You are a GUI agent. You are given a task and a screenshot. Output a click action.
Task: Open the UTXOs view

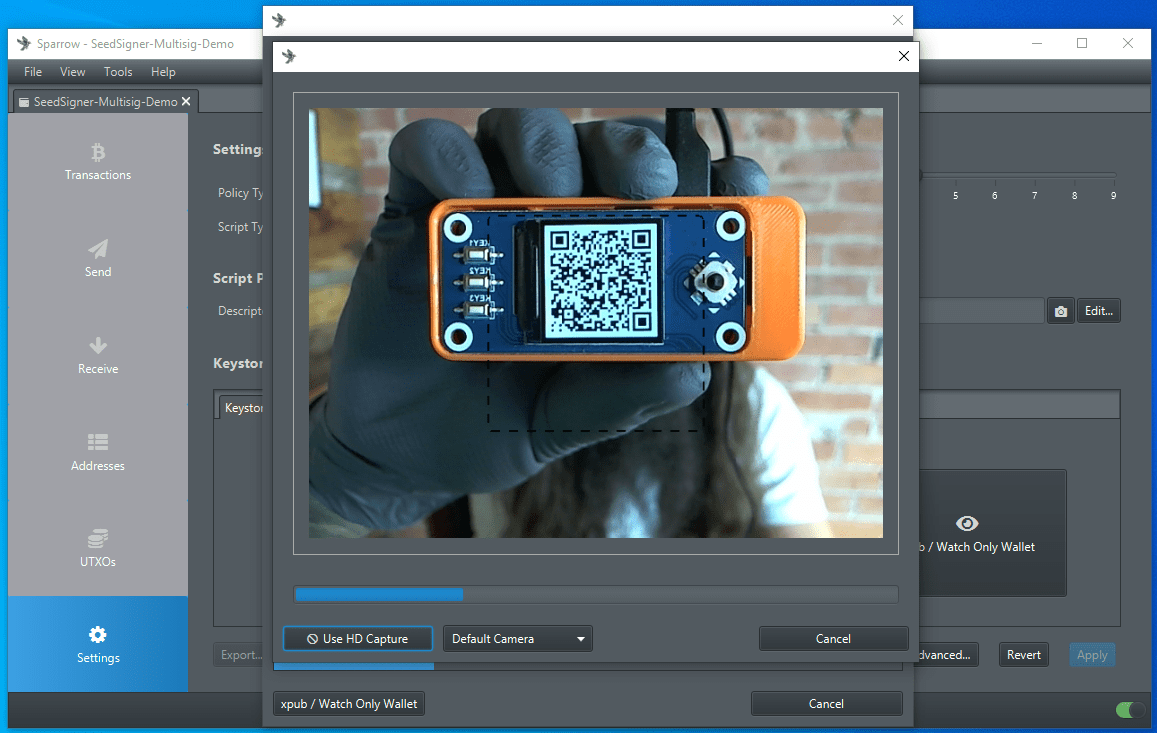click(x=98, y=549)
